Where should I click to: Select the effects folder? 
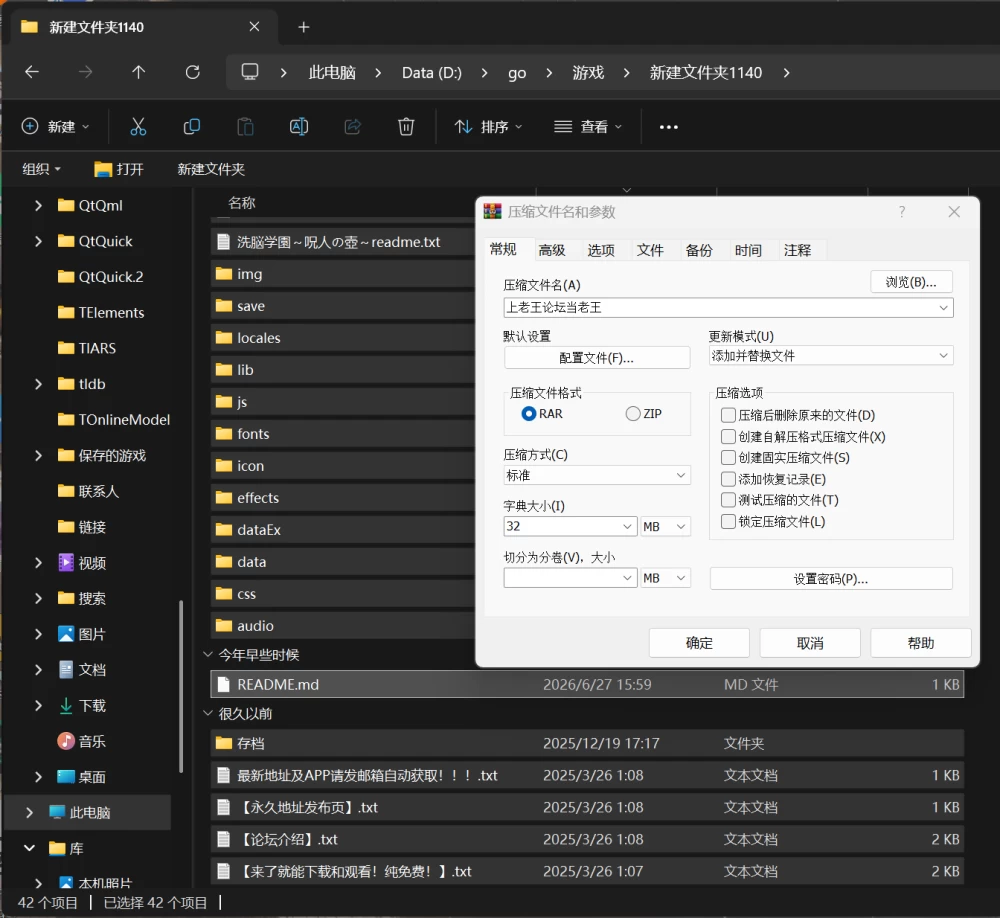[342, 498]
